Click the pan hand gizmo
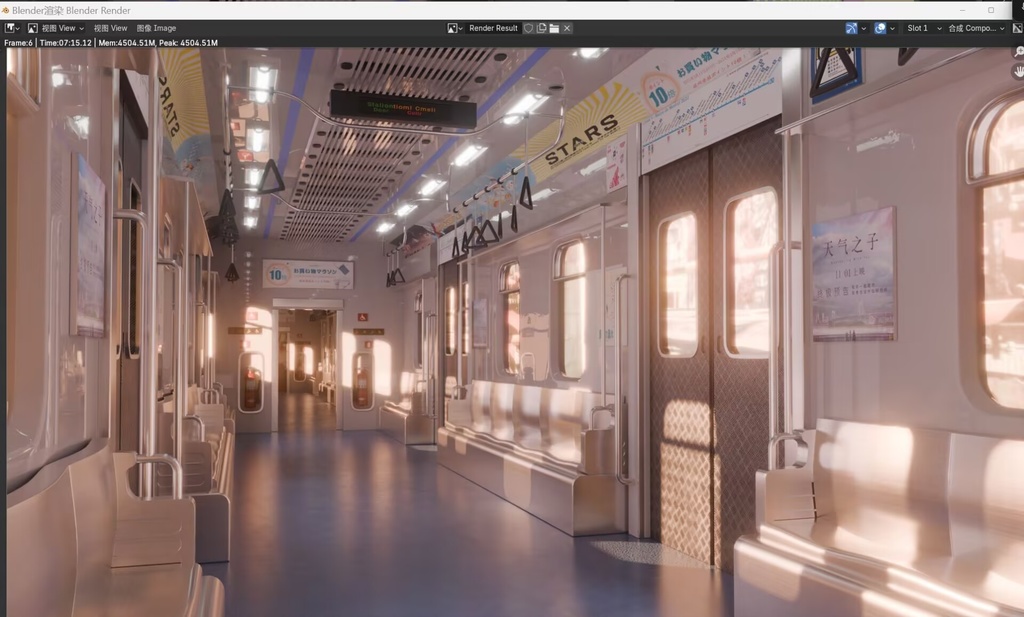The height and width of the screenshot is (617, 1024). coord(1017,71)
